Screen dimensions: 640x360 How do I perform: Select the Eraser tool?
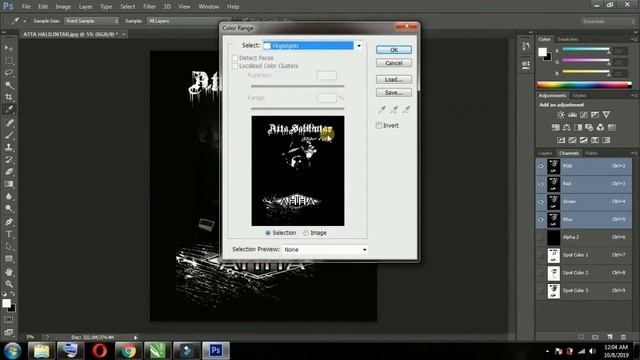click(x=9, y=171)
